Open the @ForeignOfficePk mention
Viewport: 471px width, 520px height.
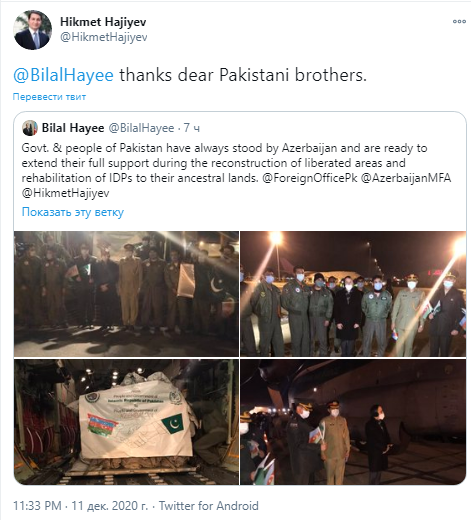tap(310, 178)
